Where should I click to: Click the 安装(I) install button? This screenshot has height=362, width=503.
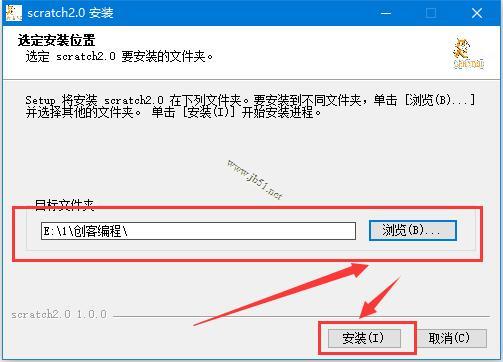tap(364, 338)
